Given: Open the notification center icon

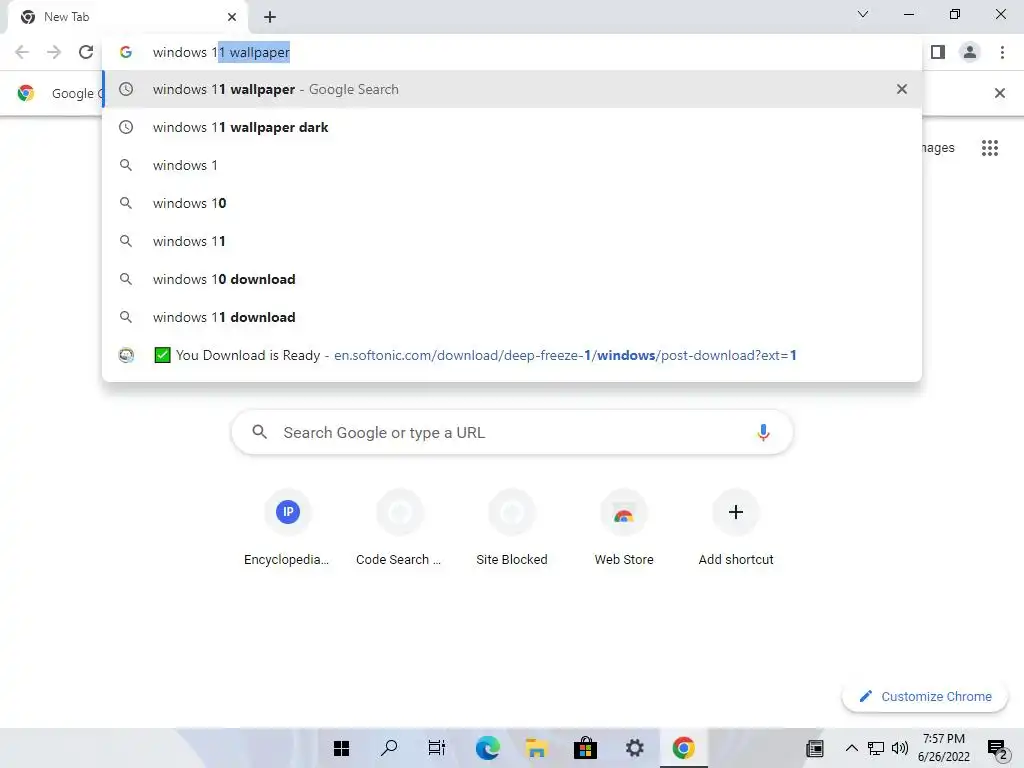Looking at the screenshot, I should coord(997,750).
